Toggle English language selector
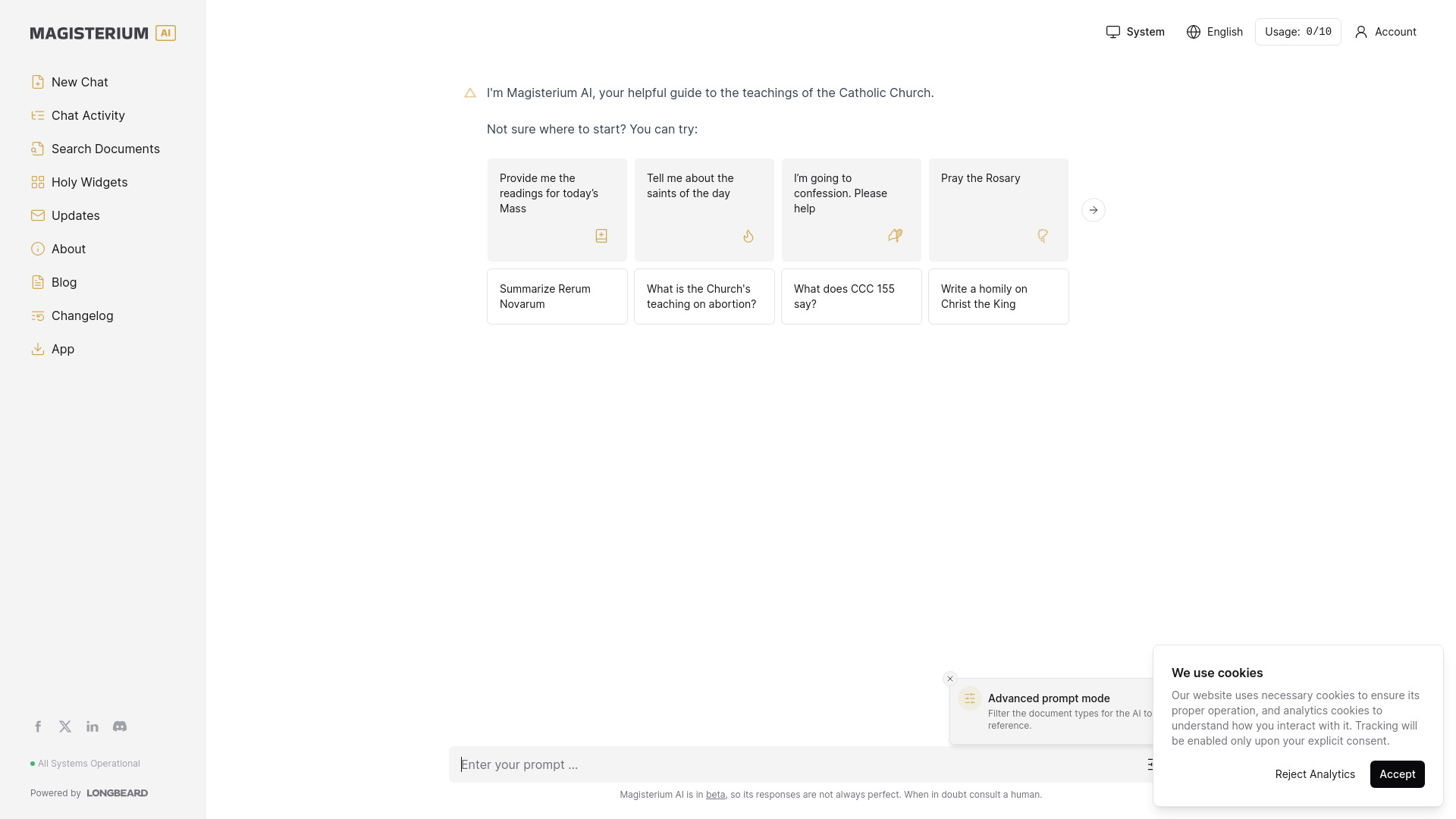The width and height of the screenshot is (1456, 819). point(1214,32)
